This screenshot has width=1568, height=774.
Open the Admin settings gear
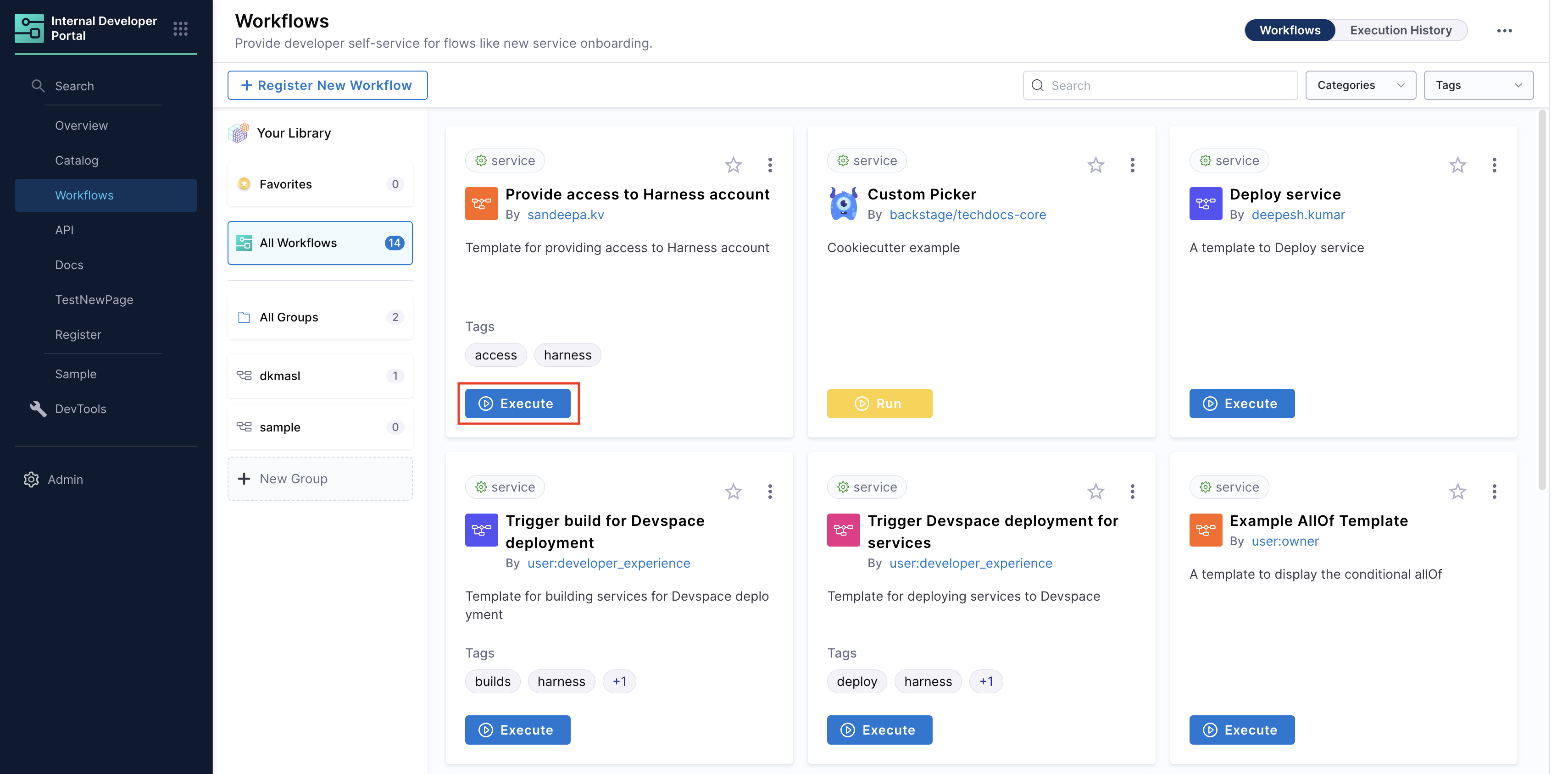pyautogui.click(x=31, y=480)
